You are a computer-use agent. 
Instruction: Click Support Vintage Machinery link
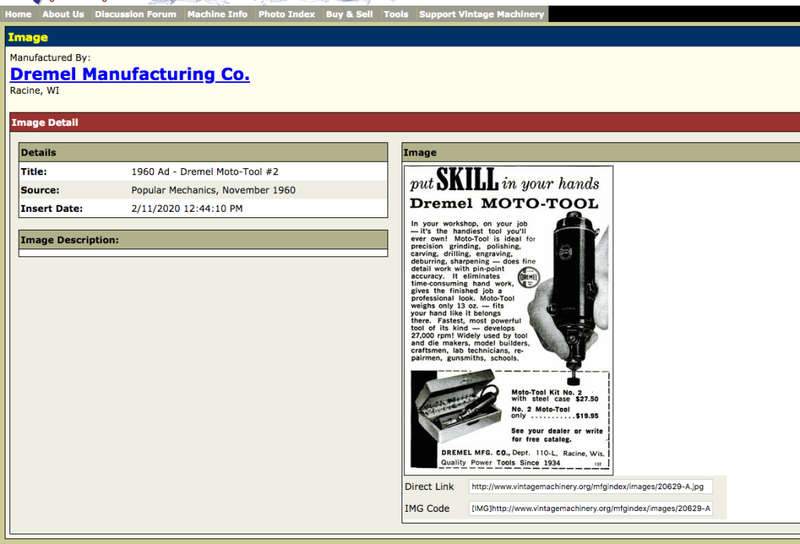[x=482, y=14]
